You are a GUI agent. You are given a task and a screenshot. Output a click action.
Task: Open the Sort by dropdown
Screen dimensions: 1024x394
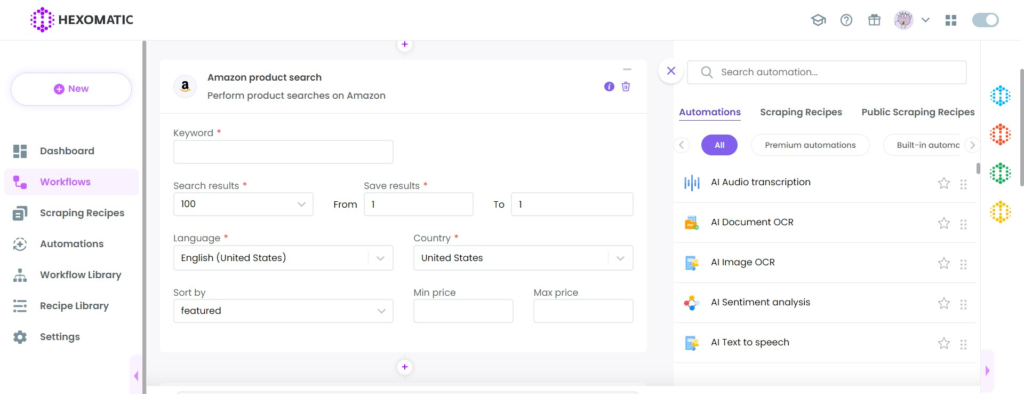(x=283, y=311)
